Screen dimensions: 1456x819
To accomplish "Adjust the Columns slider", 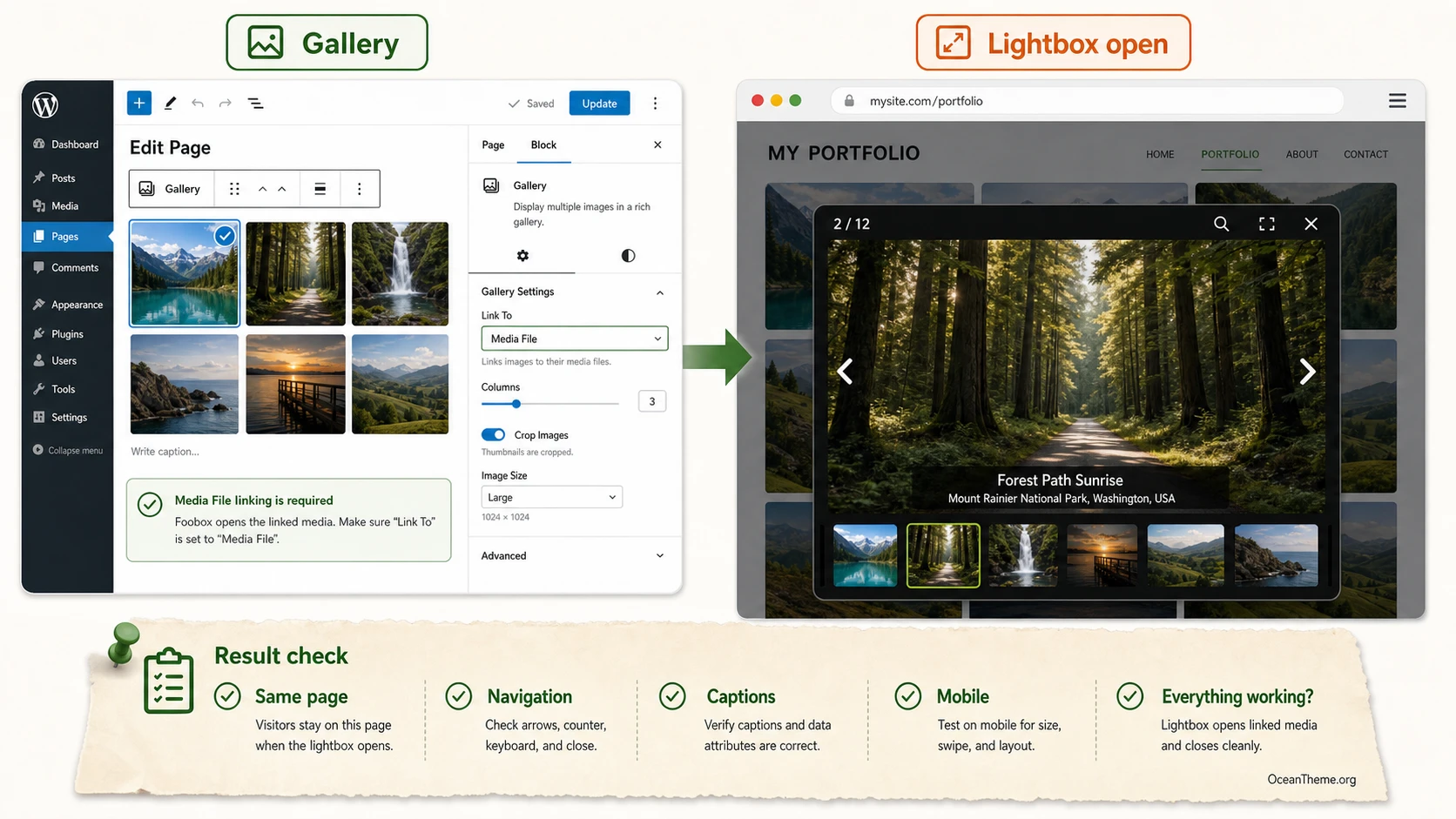I will [x=550, y=404].
